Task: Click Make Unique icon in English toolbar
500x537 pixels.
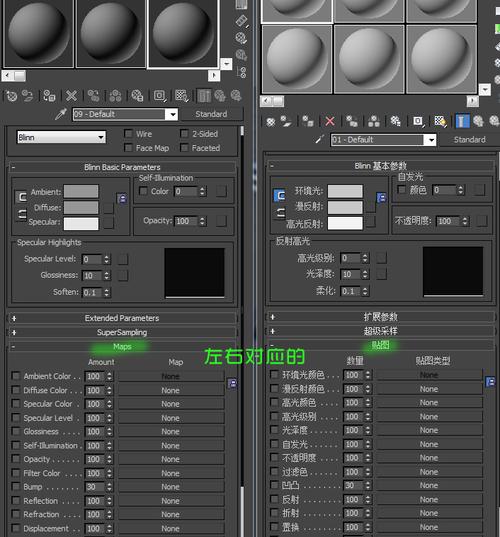Action: click(115, 96)
